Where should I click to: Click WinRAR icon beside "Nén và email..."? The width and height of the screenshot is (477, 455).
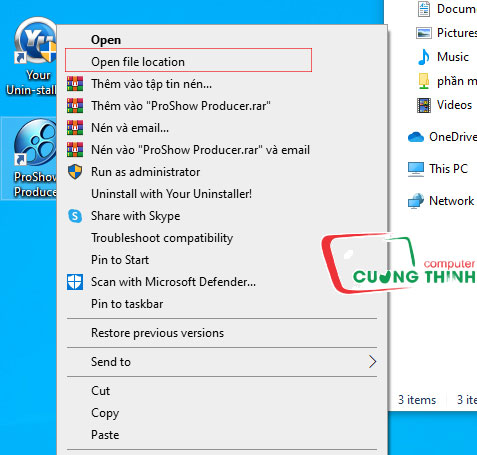75,128
